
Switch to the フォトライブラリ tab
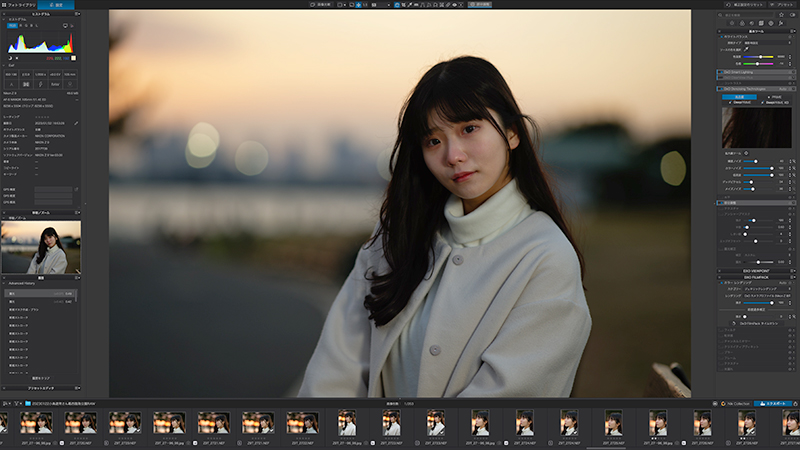pos(19,5)
